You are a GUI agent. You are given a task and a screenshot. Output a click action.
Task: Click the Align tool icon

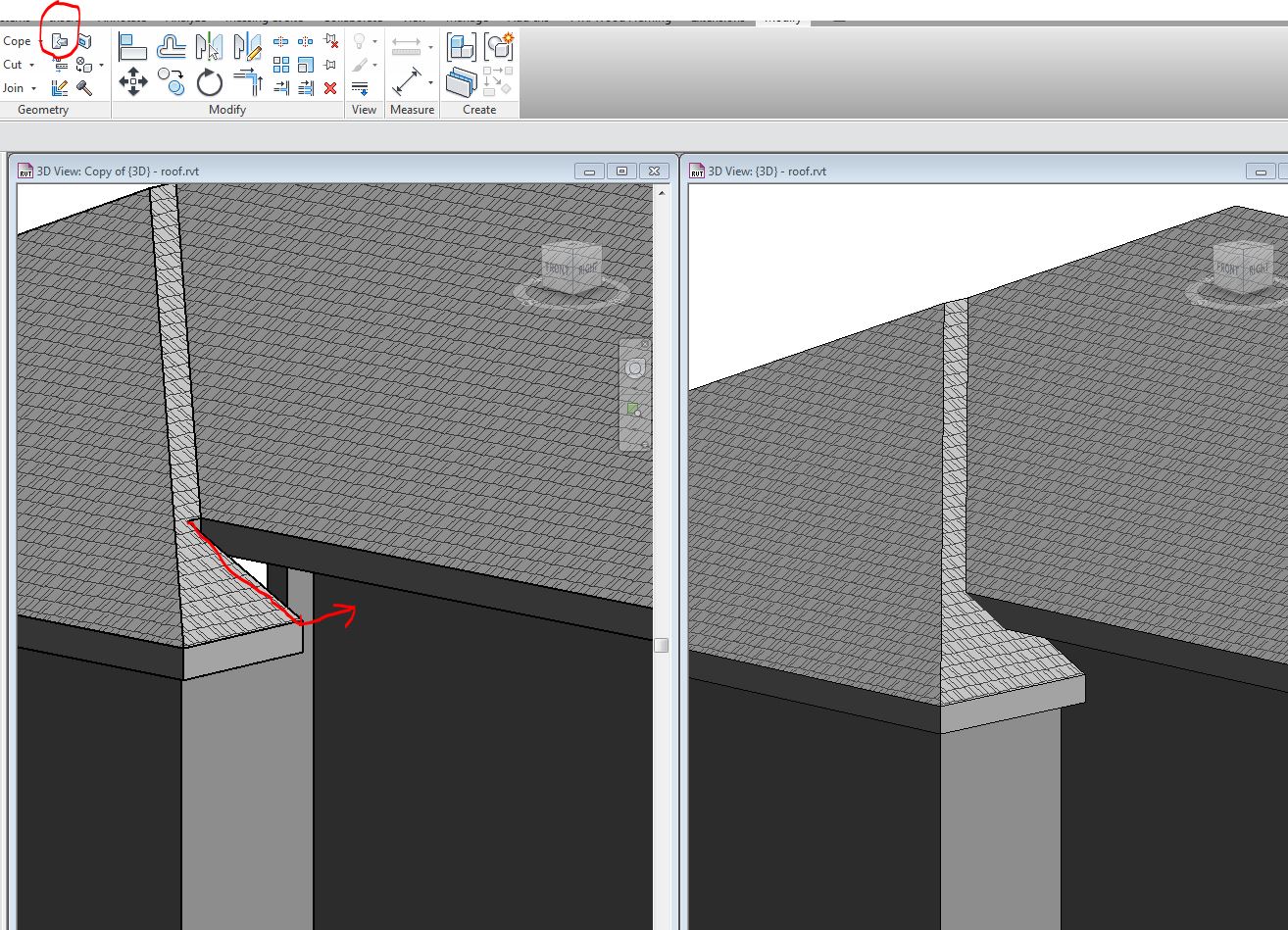pyautogui.click(x=132, y=46)
